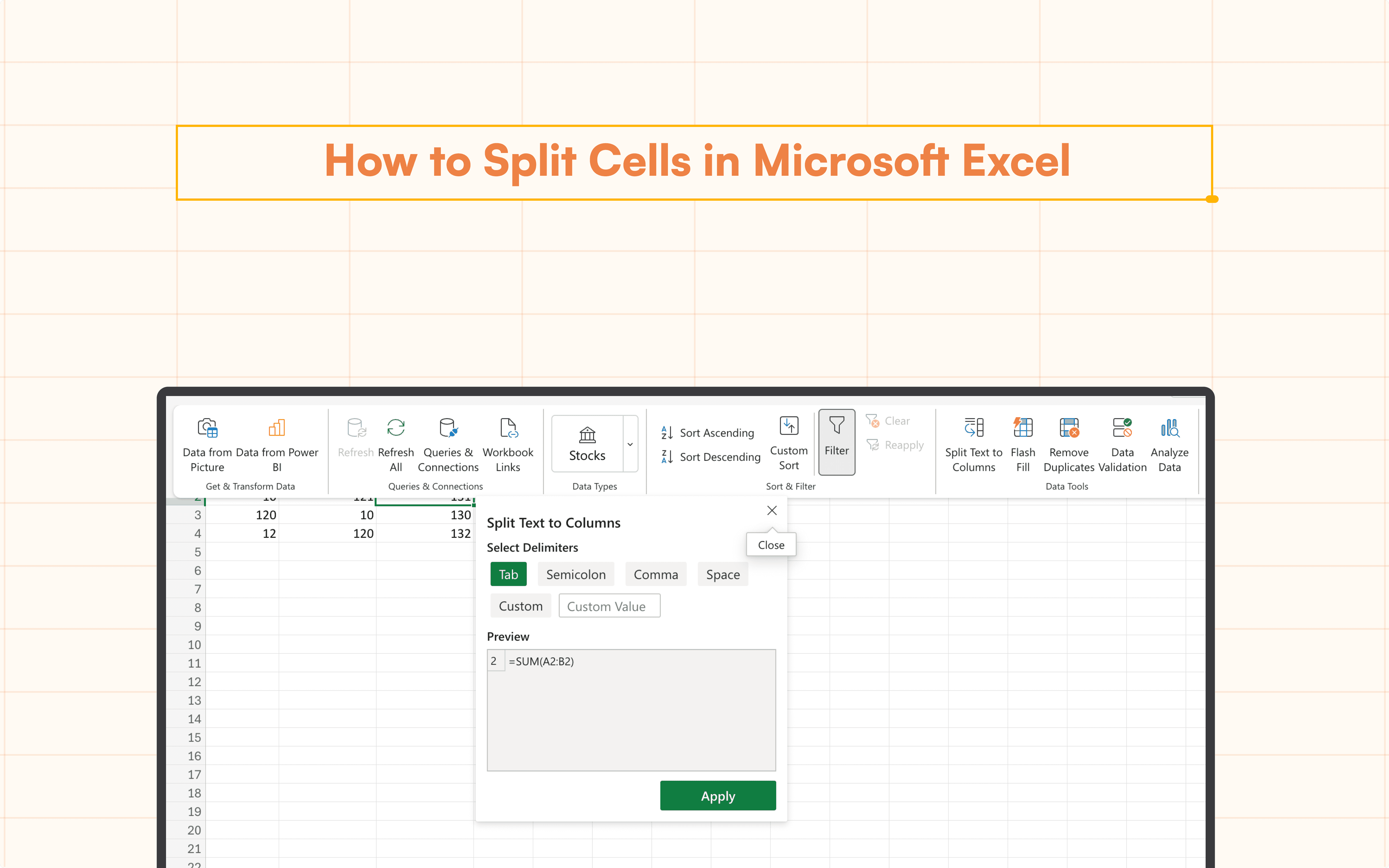1389x868 pixels.
Task: Open Custom Sort dialog
Action: pyautogui.click(x=789, y=443)
